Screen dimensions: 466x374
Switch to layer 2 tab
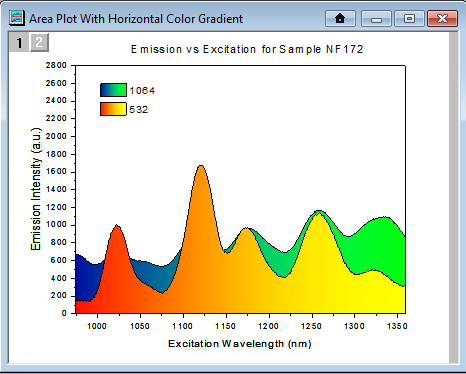39,42
